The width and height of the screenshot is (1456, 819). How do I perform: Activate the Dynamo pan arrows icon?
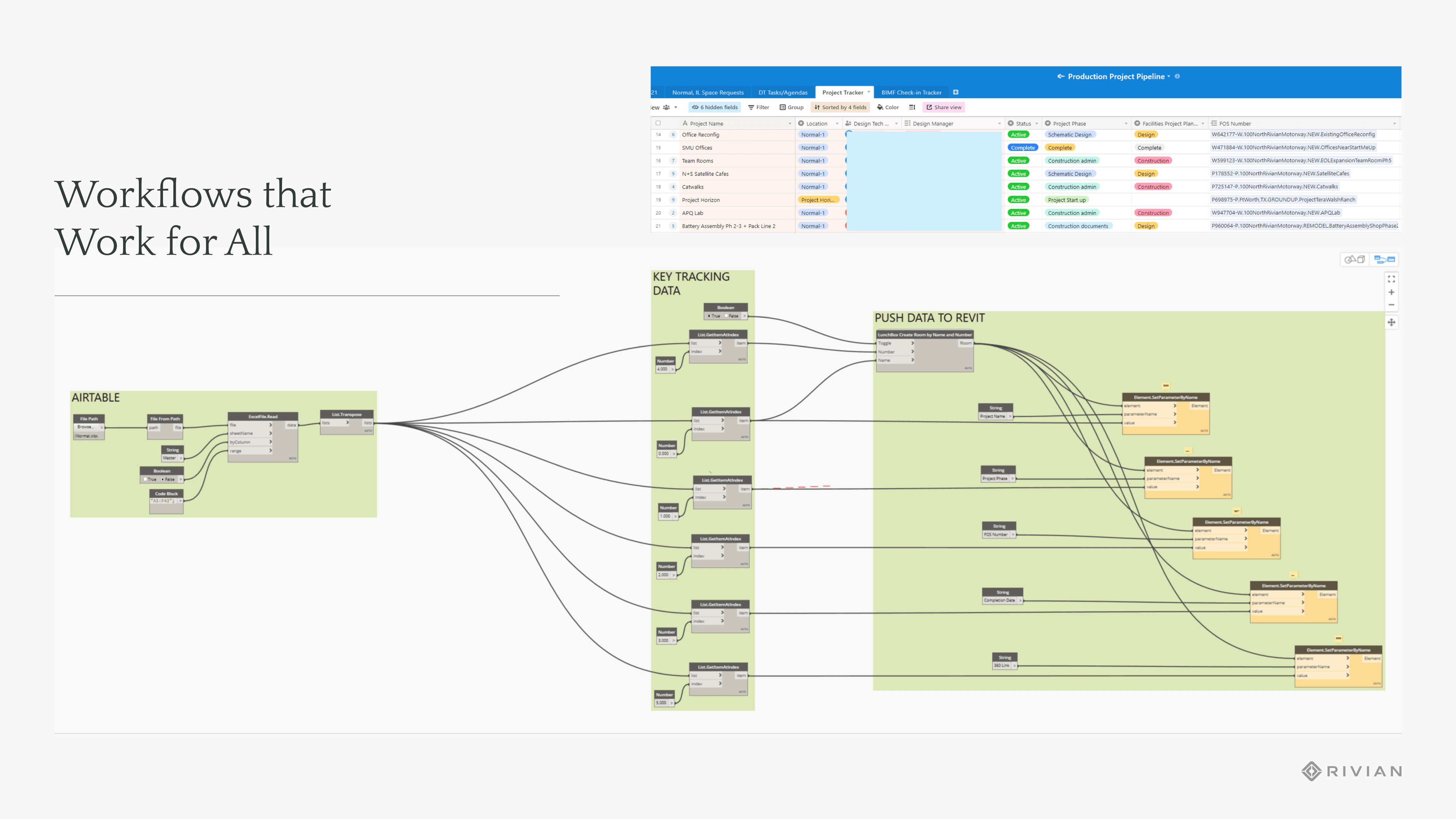pos(1391,322)
